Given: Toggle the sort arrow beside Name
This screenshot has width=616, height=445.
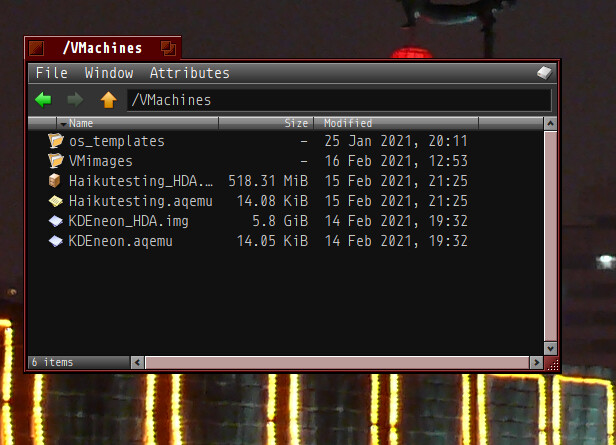Looking at the screenshot, I should click(63, 124).
